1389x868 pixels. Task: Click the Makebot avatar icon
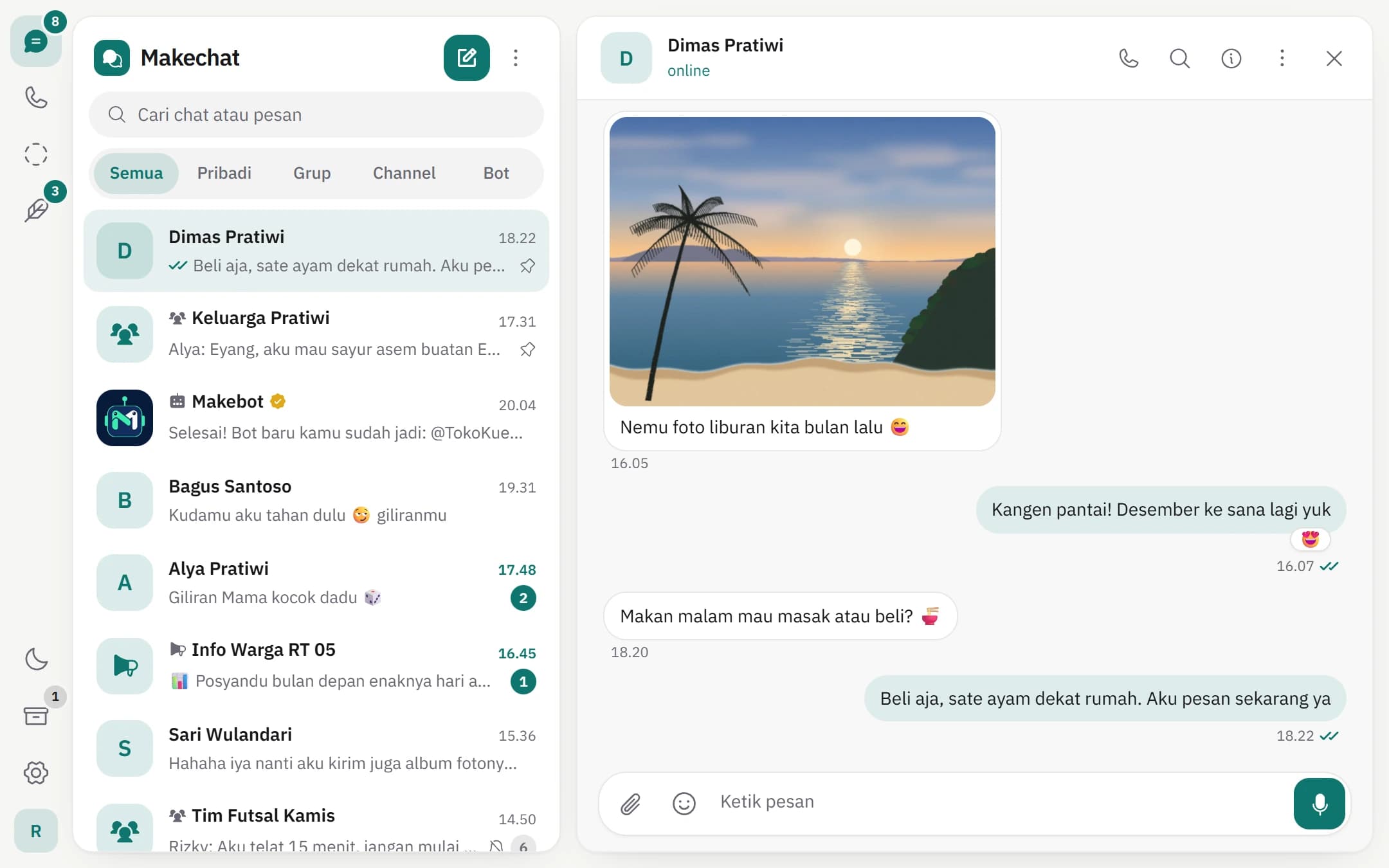click(x=125, y=418)
